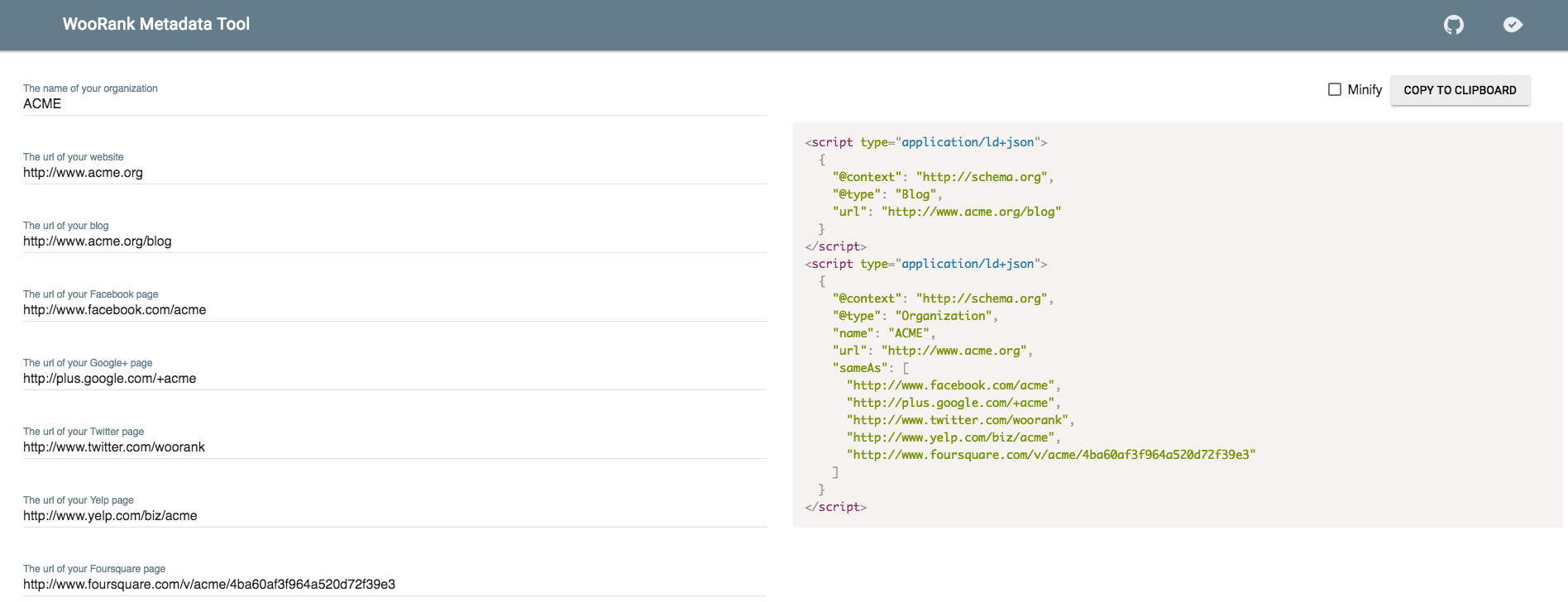The image size is (1568, 602).
Task: Focus the organization name field containing ACME
Action: 394,104
